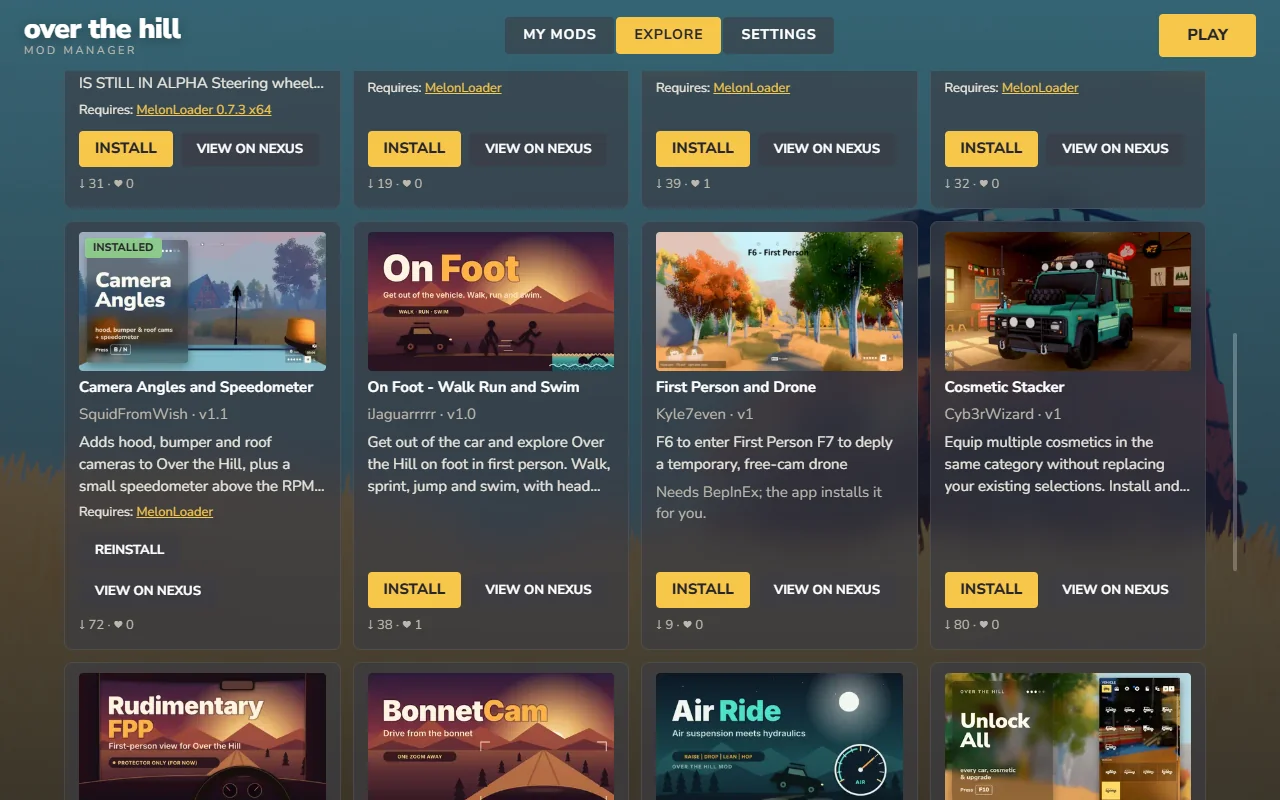View Cosmetic Stacker on Nexus
The width and height of the screenshot is (1280, 800).
point(1115,589)
